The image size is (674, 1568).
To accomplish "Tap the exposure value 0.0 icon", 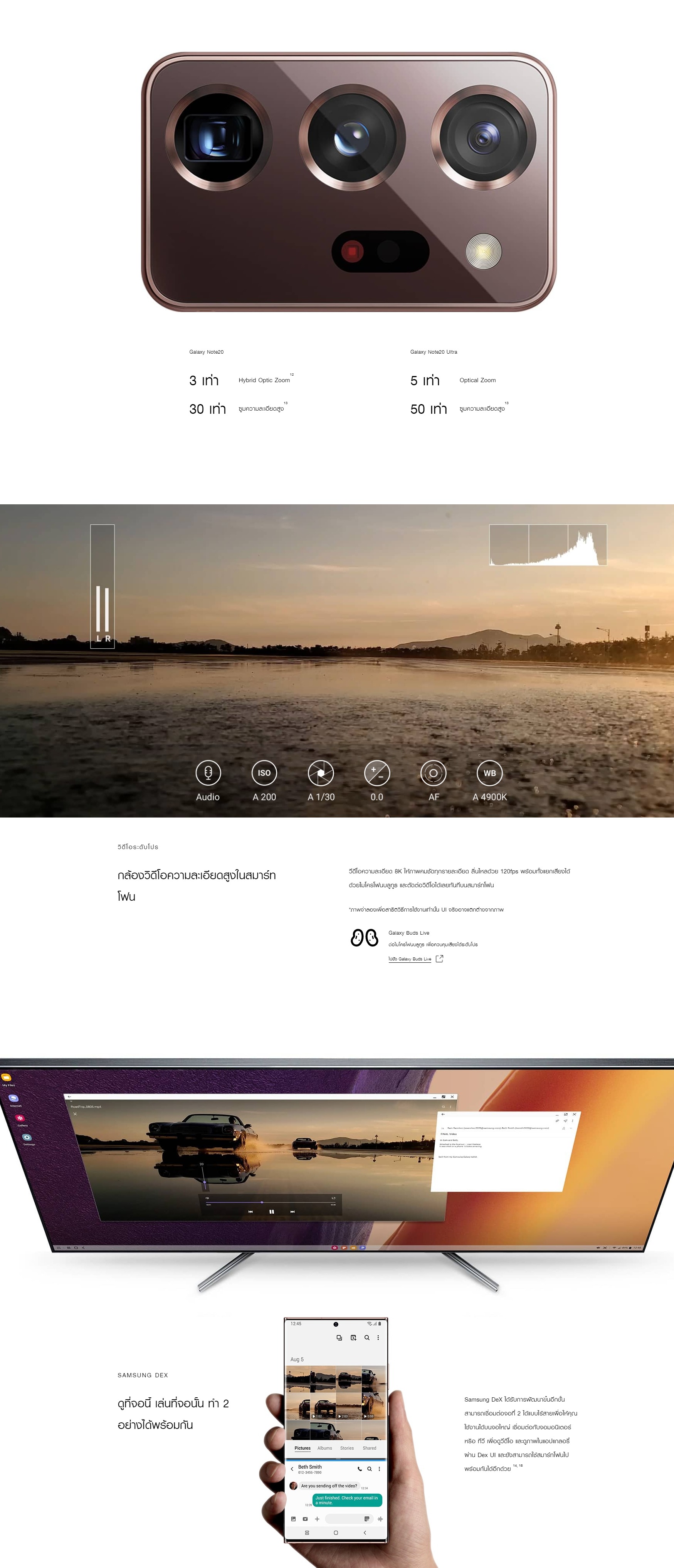I will click(x=377, y=772).
